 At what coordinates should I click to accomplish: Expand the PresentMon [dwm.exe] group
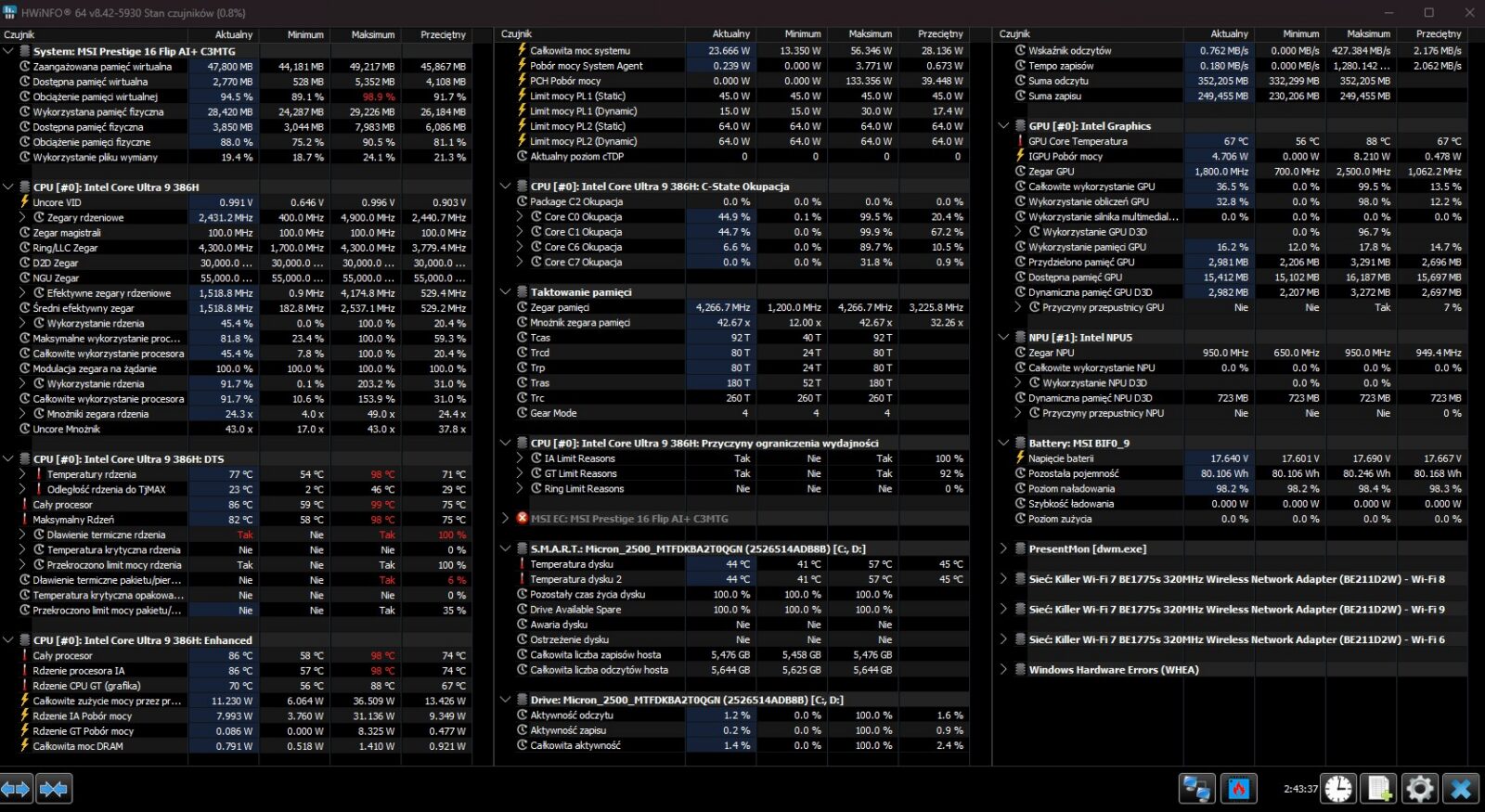coord(1003,548)
